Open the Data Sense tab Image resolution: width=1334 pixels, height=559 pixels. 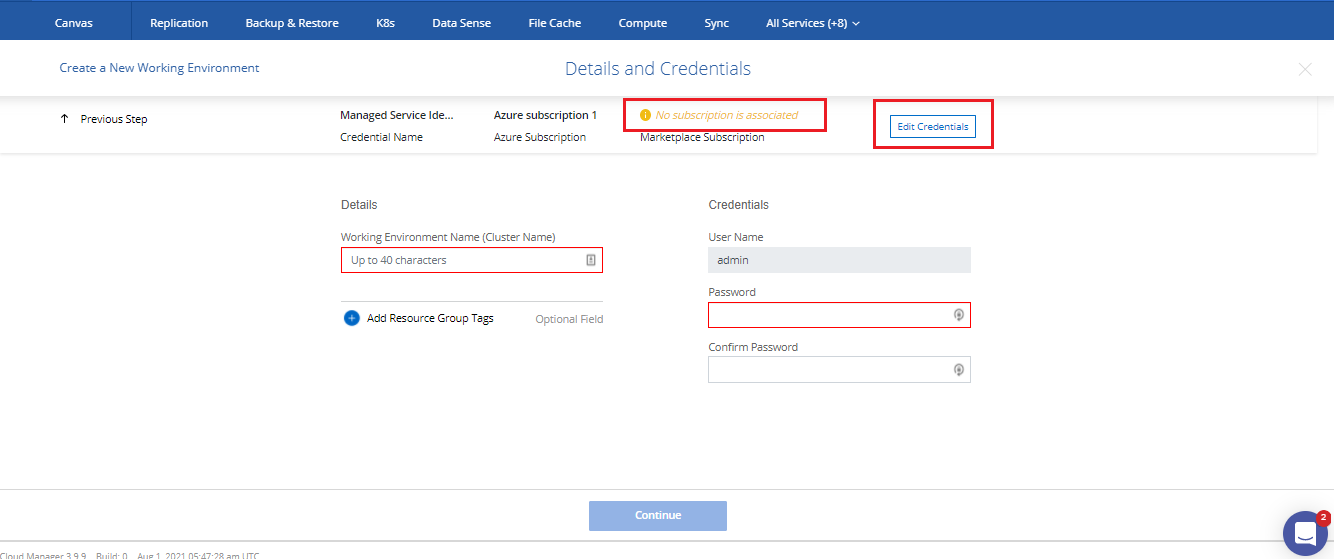tap(464, 23)
